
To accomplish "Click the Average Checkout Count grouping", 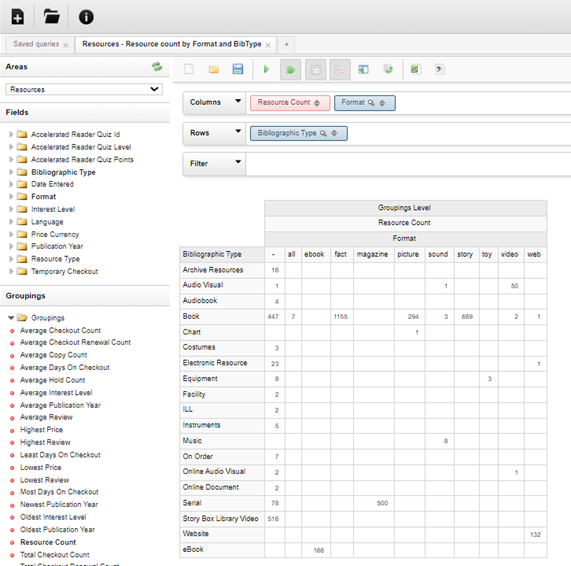I will pyautogui.click(x=60, y=330).
